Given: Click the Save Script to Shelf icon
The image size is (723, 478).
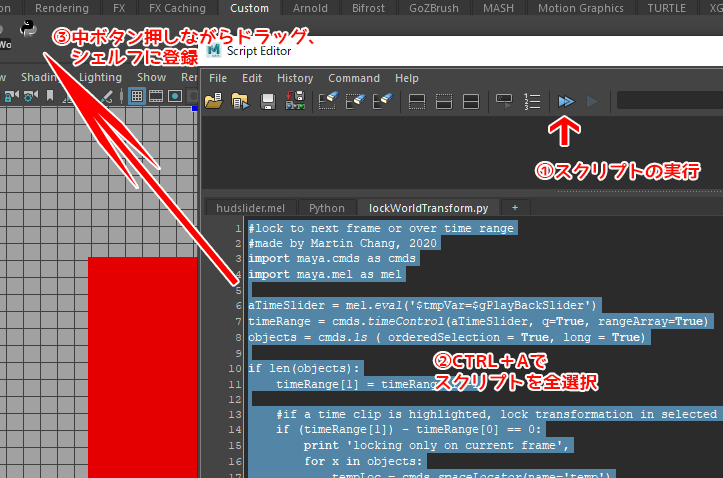Looking at the screenshot, I should pyautogui.click(x=295, y=101).
